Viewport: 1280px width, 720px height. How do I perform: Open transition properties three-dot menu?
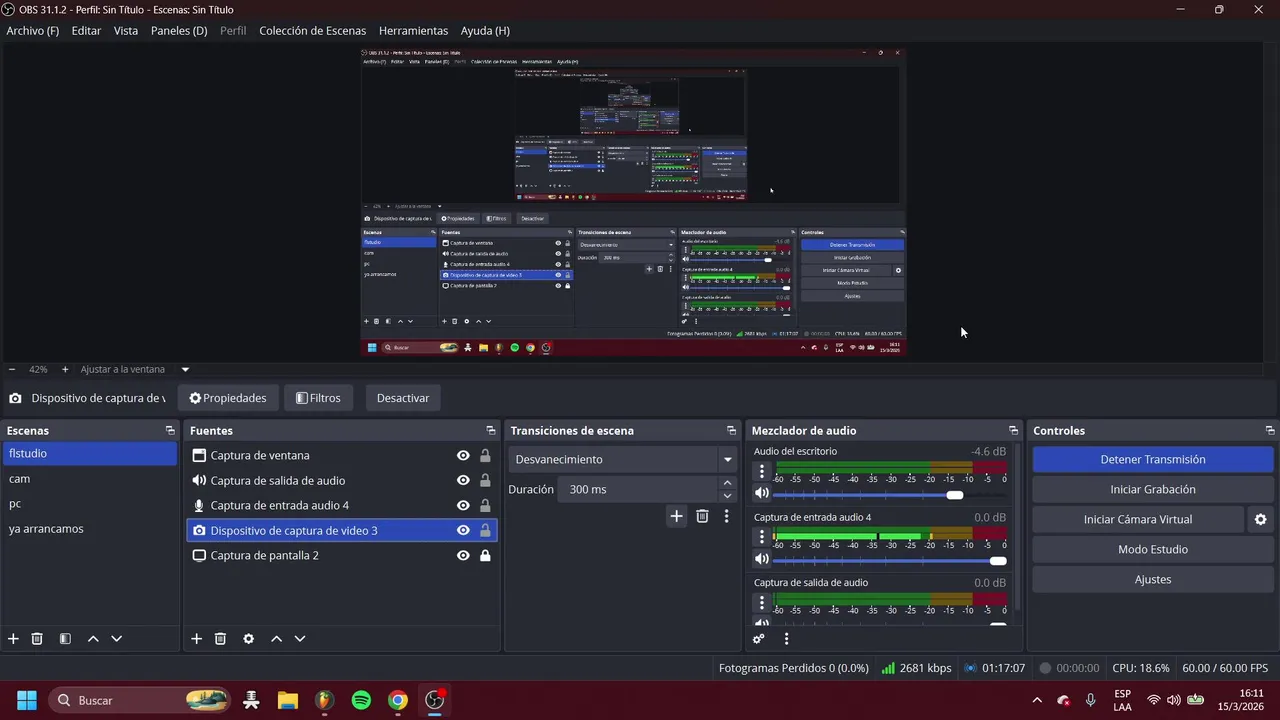point(727,516)
